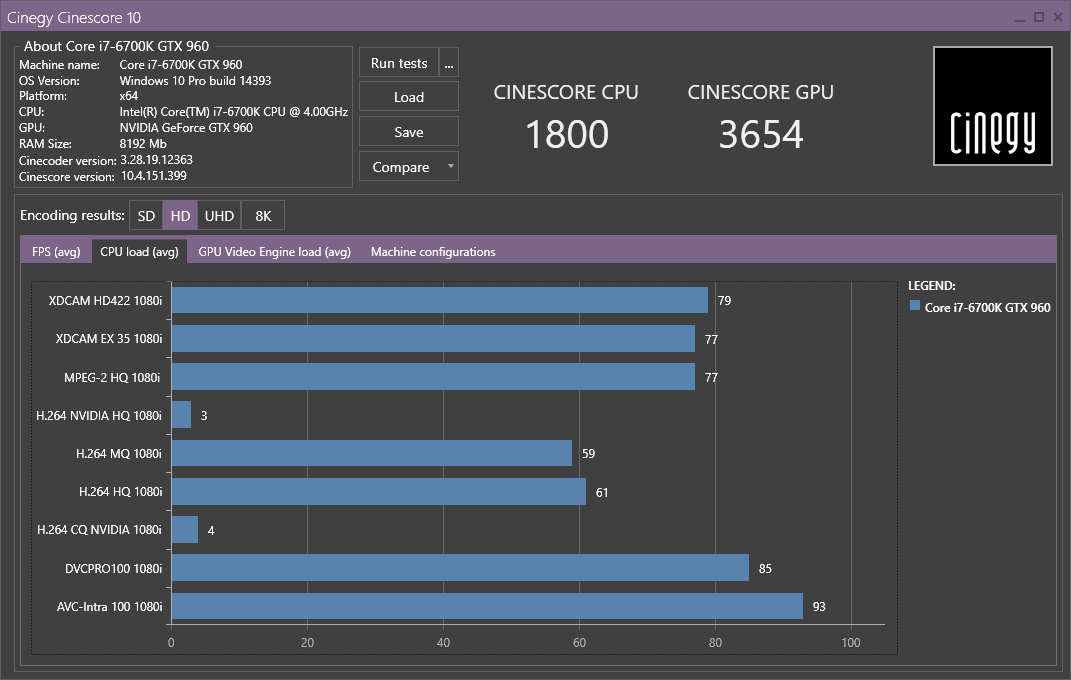The image size is (1071, 680).
Task: Click the OS version Windows 10 Pro text
Action: click(195, 81)
